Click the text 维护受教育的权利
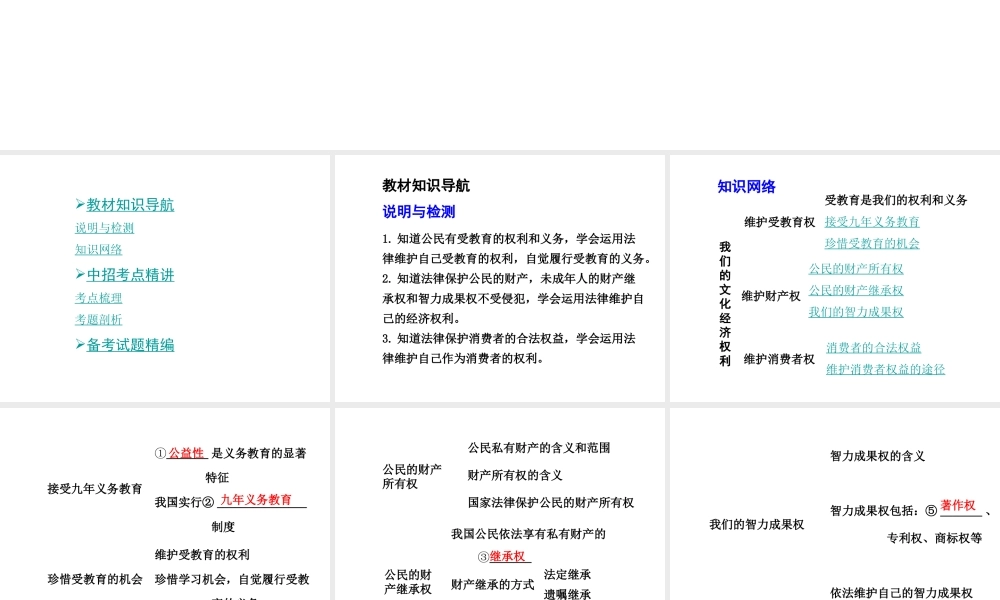The width and height of the screenshot is (1000, 600). pos(202,555)
